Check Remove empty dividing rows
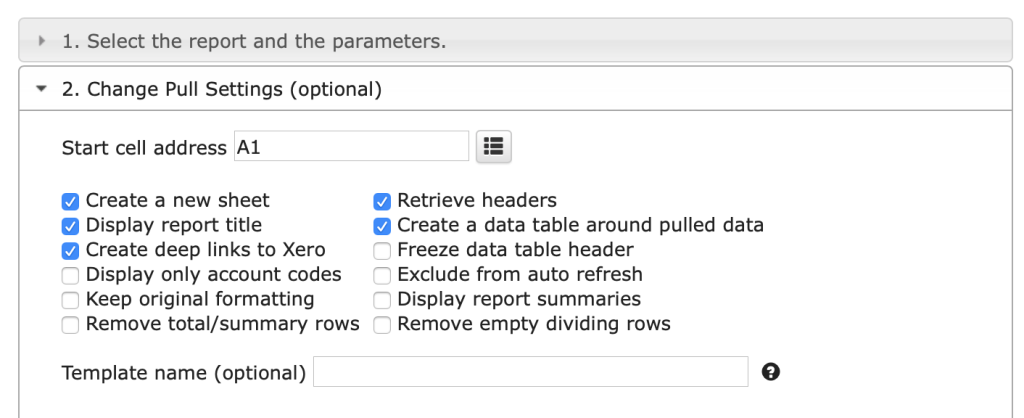The width and height of the screenshot is (1024, 418). point(382,324)
